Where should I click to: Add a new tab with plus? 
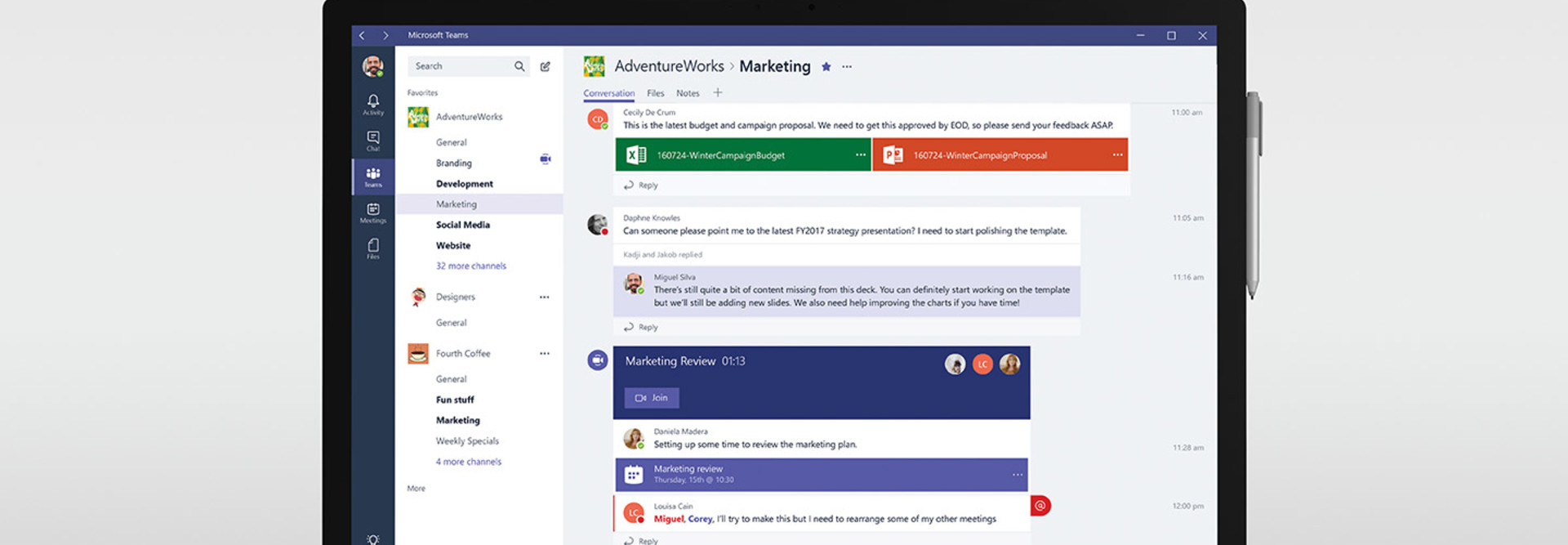click(x=718, y=92)
